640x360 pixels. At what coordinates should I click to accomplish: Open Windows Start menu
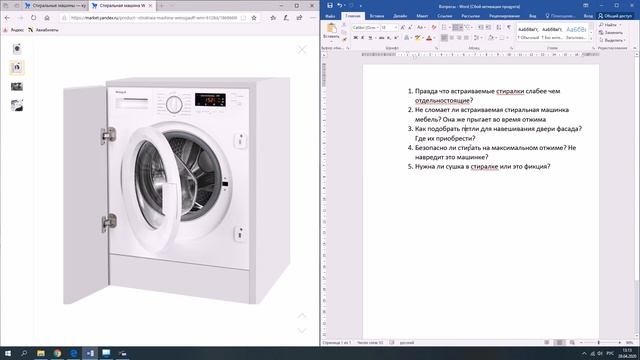click(7, 353)
